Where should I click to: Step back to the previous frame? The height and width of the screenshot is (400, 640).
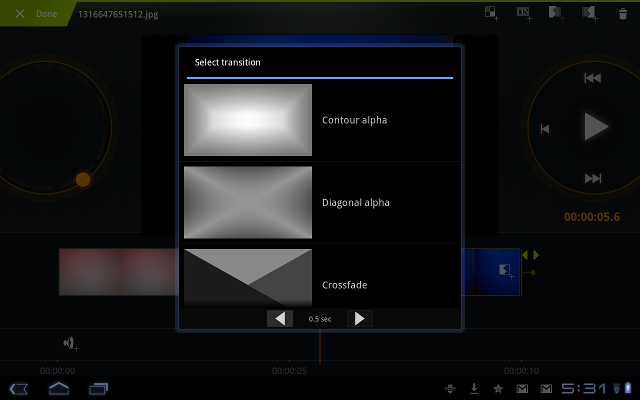click(x=545, y=129)
